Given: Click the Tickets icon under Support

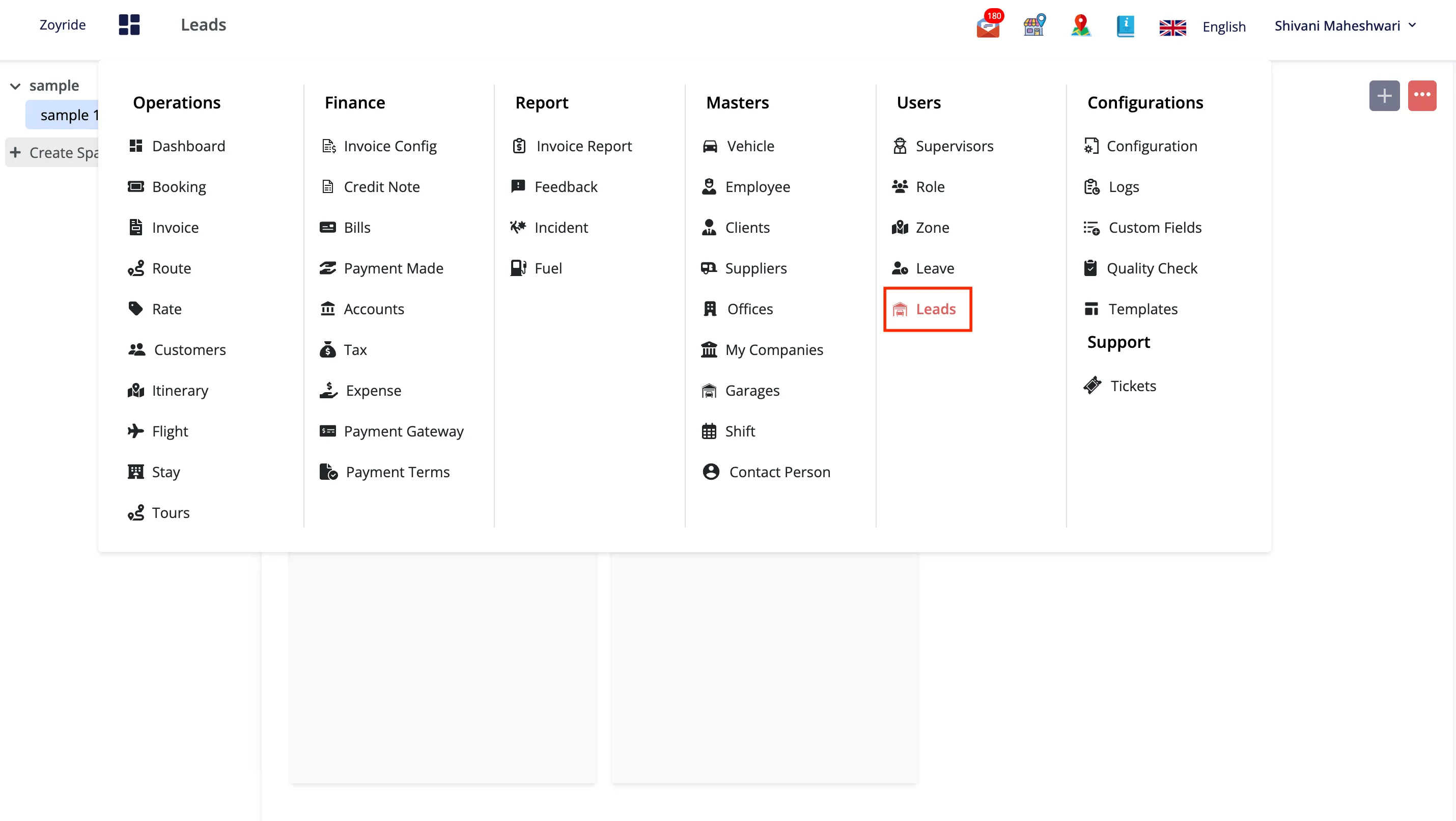Looking at the screenshot, I should [1093, 386].
